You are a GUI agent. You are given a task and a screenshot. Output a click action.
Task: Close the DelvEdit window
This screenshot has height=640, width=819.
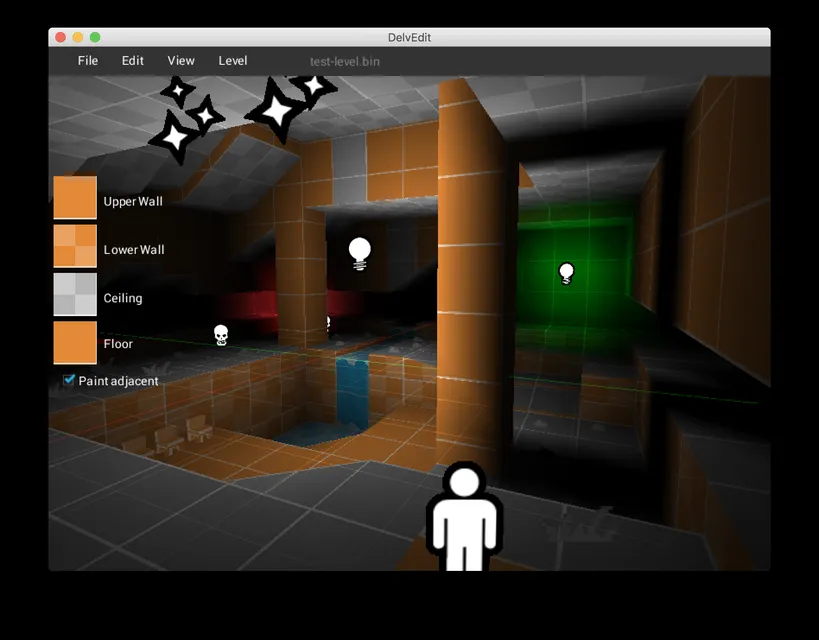click(x=61, y=37)
